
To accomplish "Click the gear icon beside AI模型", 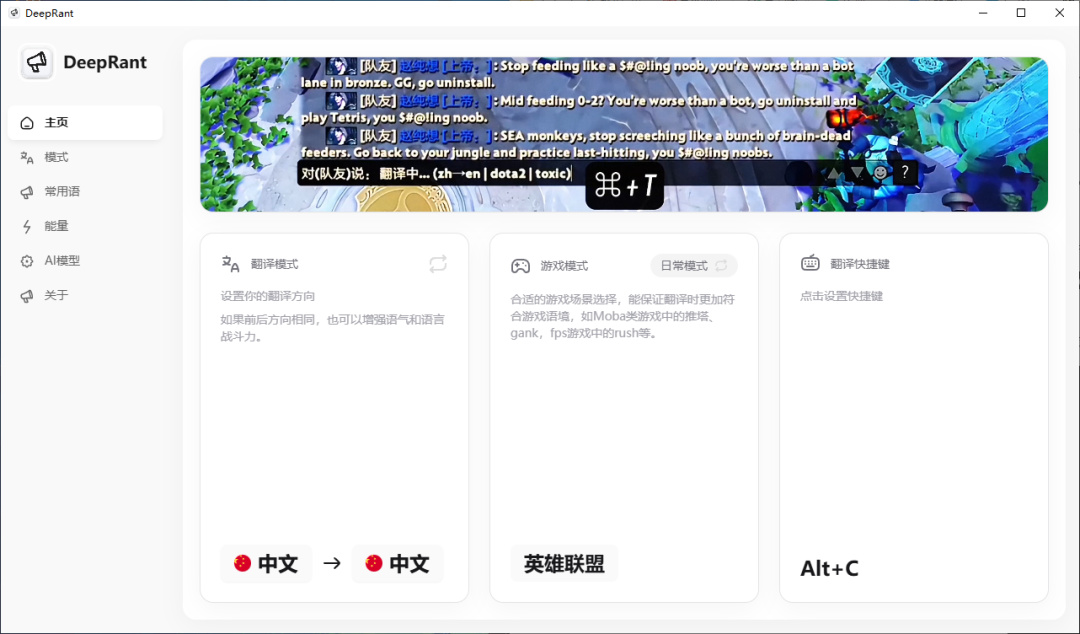I will pos(27,261).
